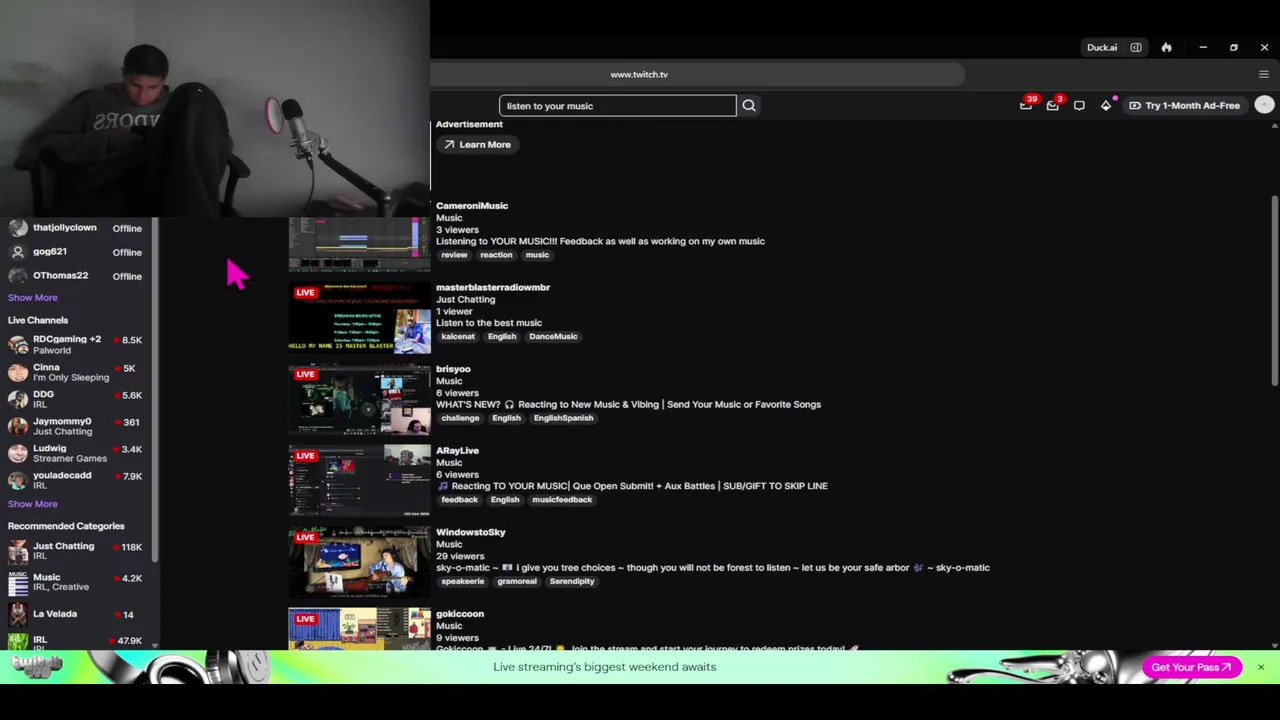Click RDCgaming channel avatar

pyautogui.click(x=18, y=345)
